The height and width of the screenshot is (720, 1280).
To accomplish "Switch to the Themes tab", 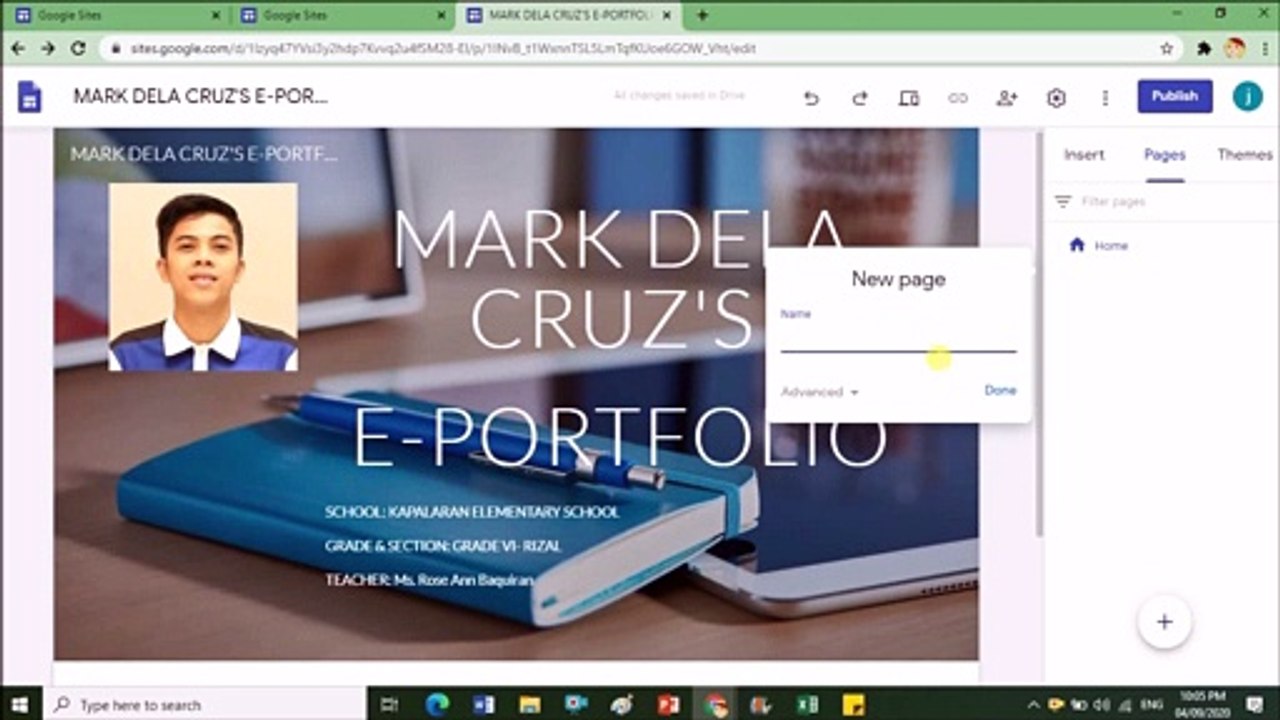I will [1245, 155].
